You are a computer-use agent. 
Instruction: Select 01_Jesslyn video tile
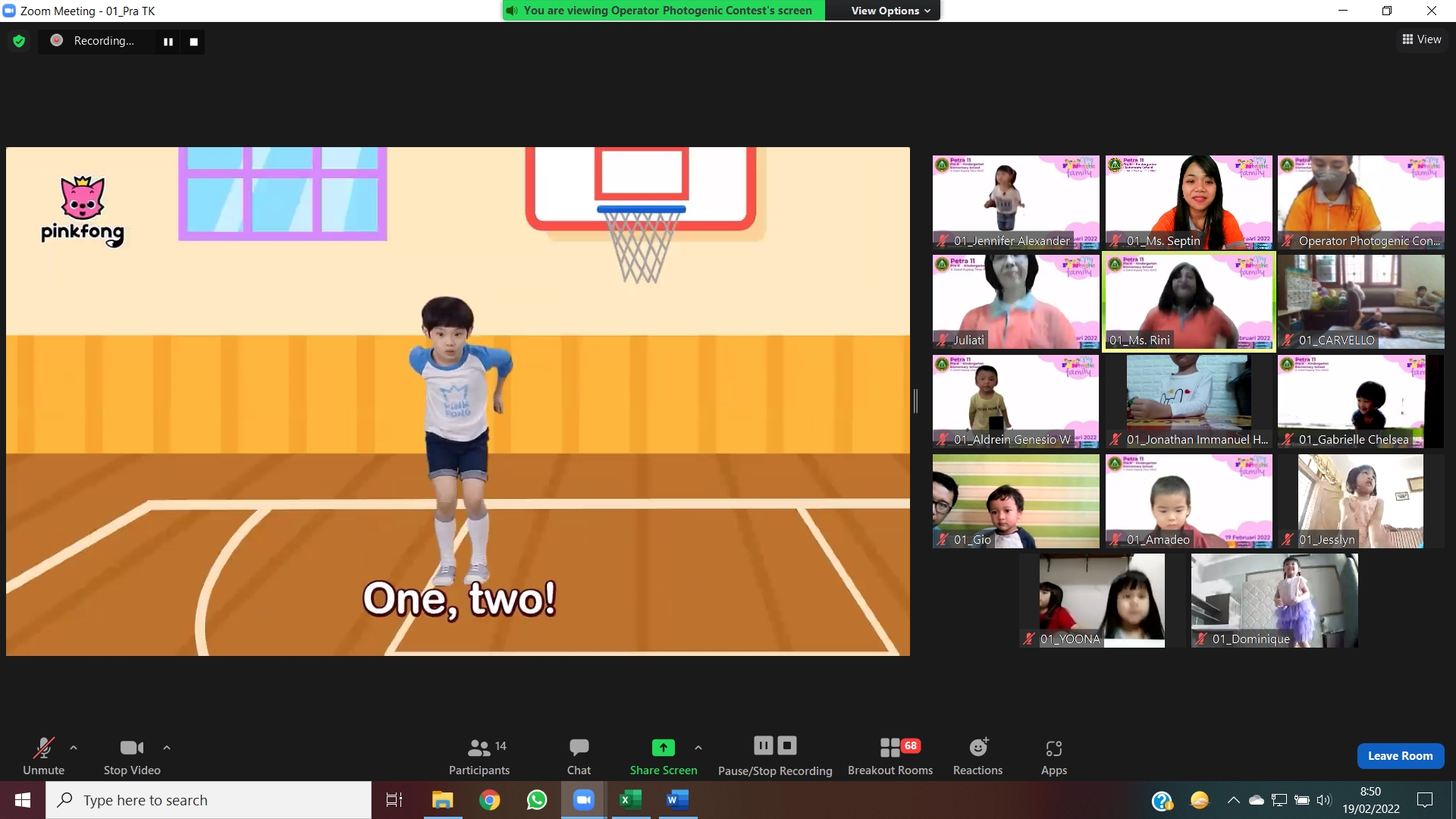[1360, 501]
